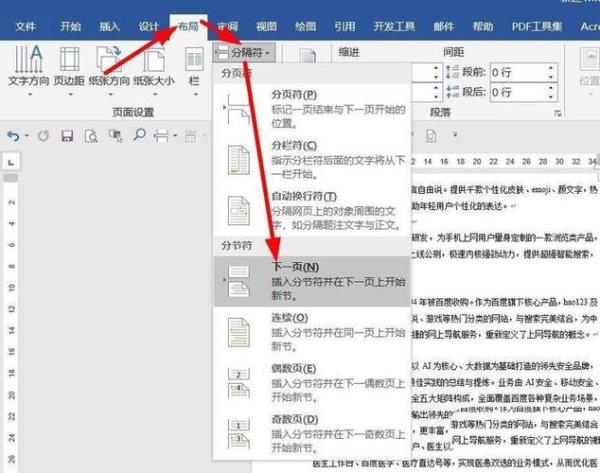Adjust the left indent spinner arrows

(x=436, y=72)
